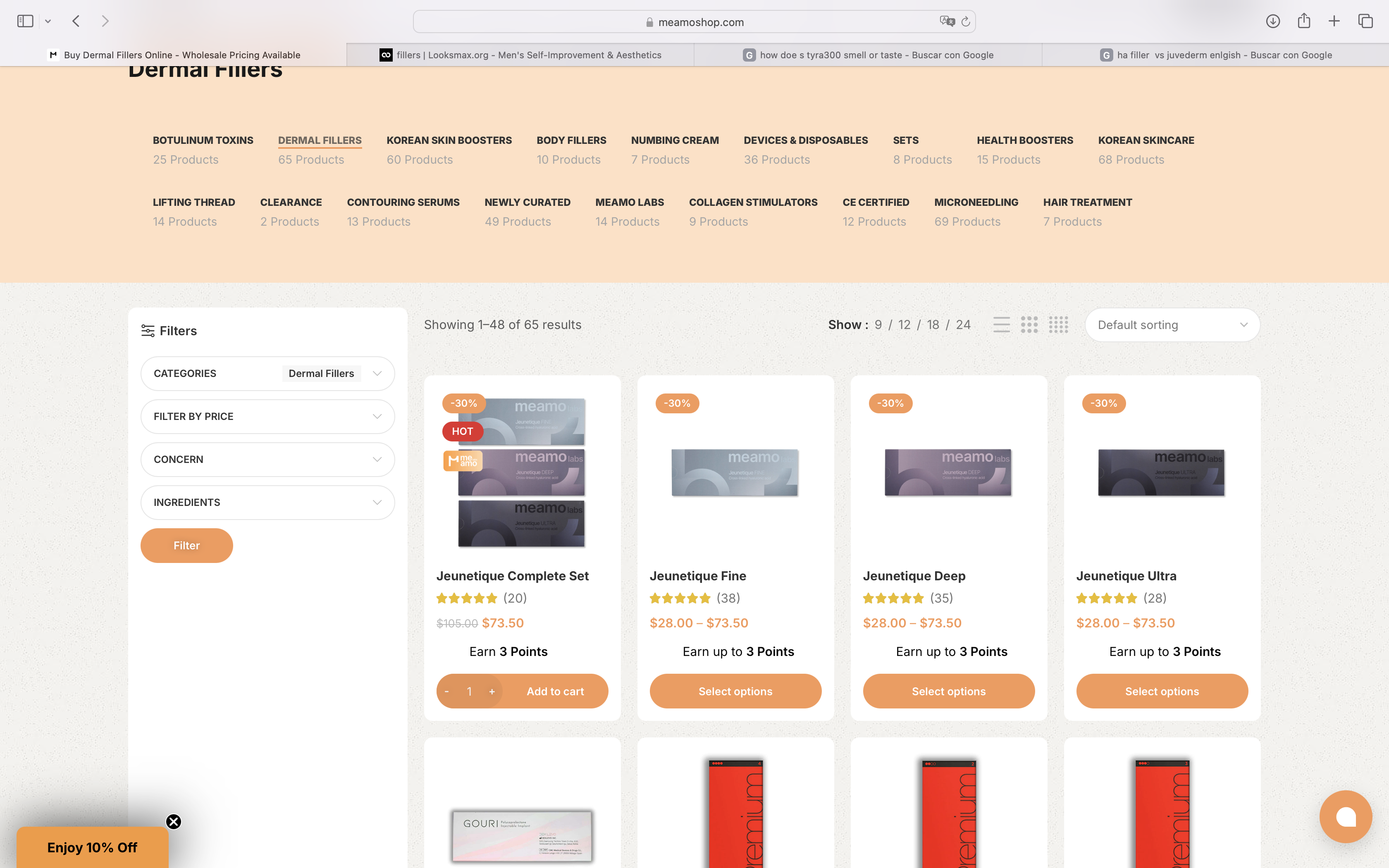
Task: Switch to tyra300 Google search tab
Action: 868,55
